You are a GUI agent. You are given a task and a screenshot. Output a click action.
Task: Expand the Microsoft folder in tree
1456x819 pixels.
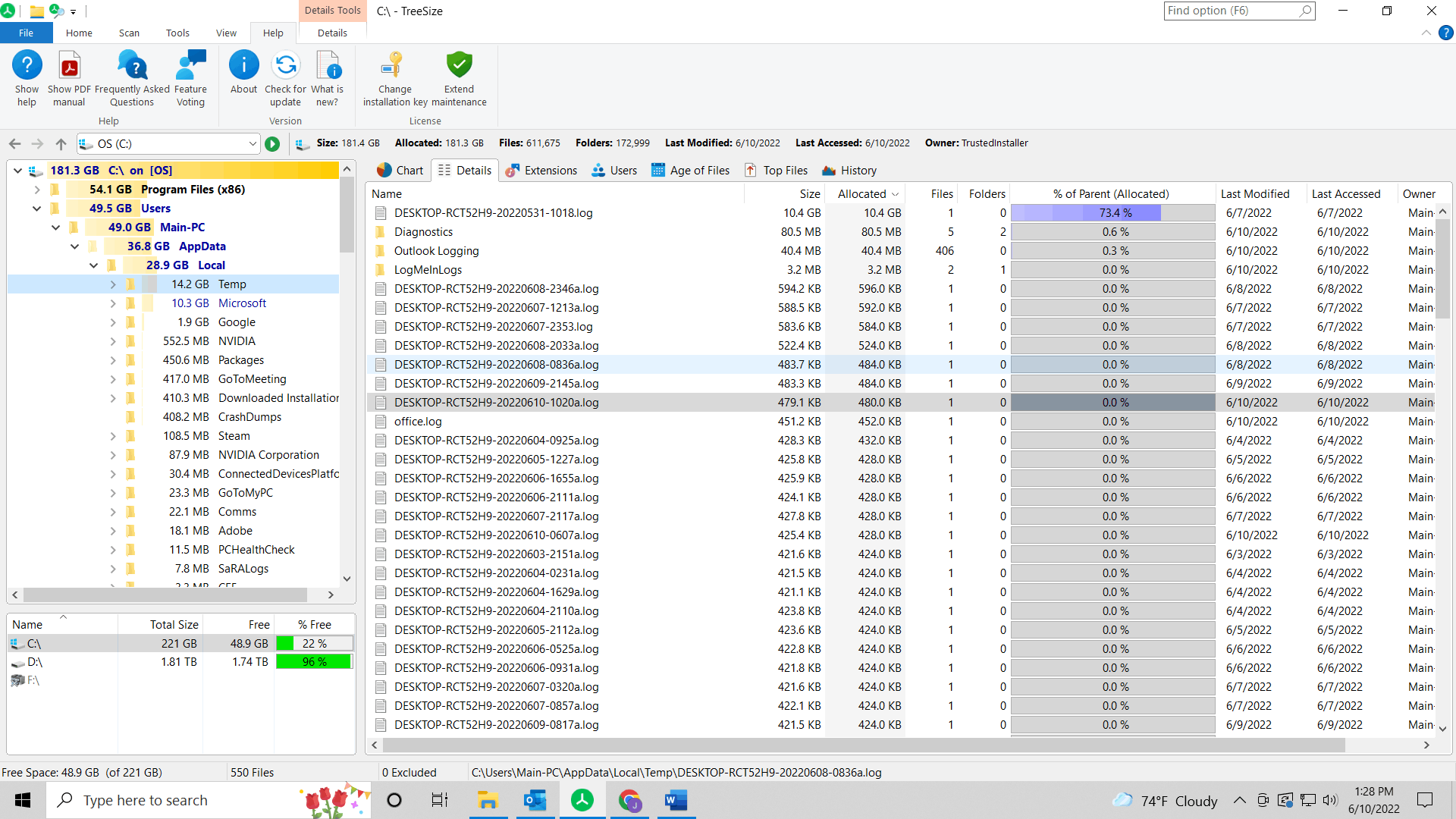(113, 303)
